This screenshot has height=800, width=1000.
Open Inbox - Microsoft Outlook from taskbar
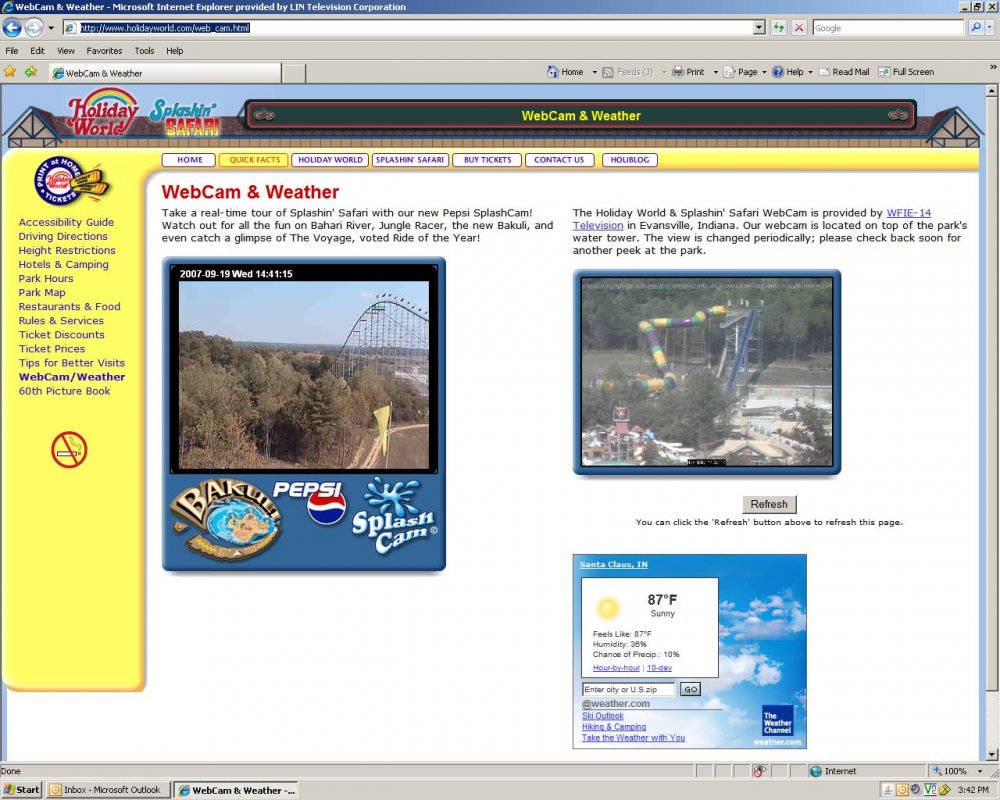coord(107,790)
